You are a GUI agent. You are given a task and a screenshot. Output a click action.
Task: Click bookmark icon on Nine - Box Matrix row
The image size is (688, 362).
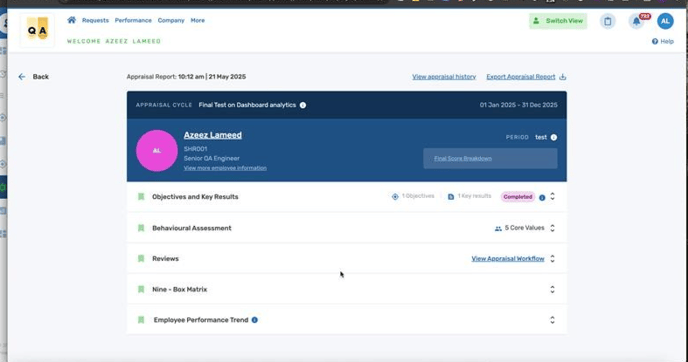point(141,290)
